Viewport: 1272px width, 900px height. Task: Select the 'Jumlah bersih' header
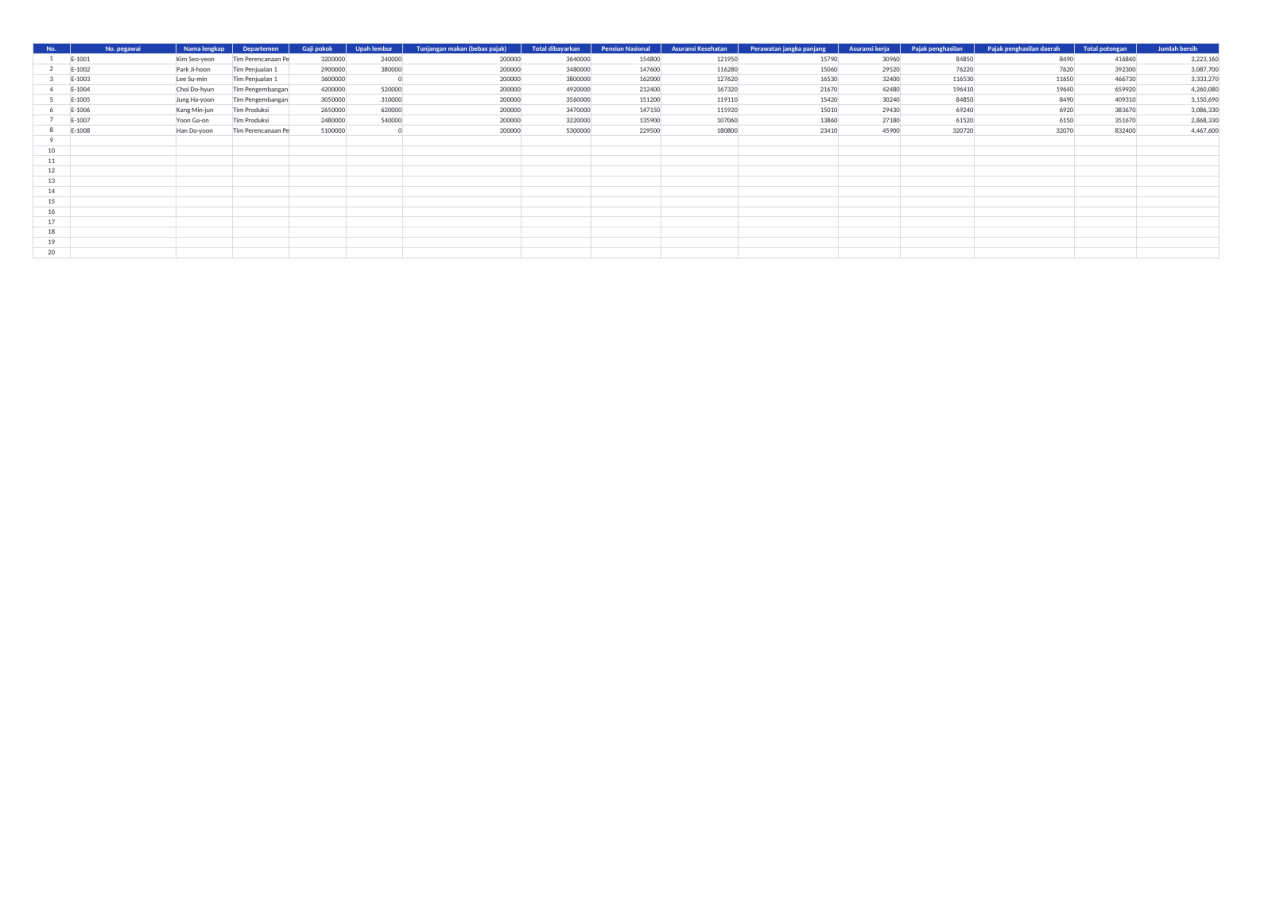[x=1178, y=49]
